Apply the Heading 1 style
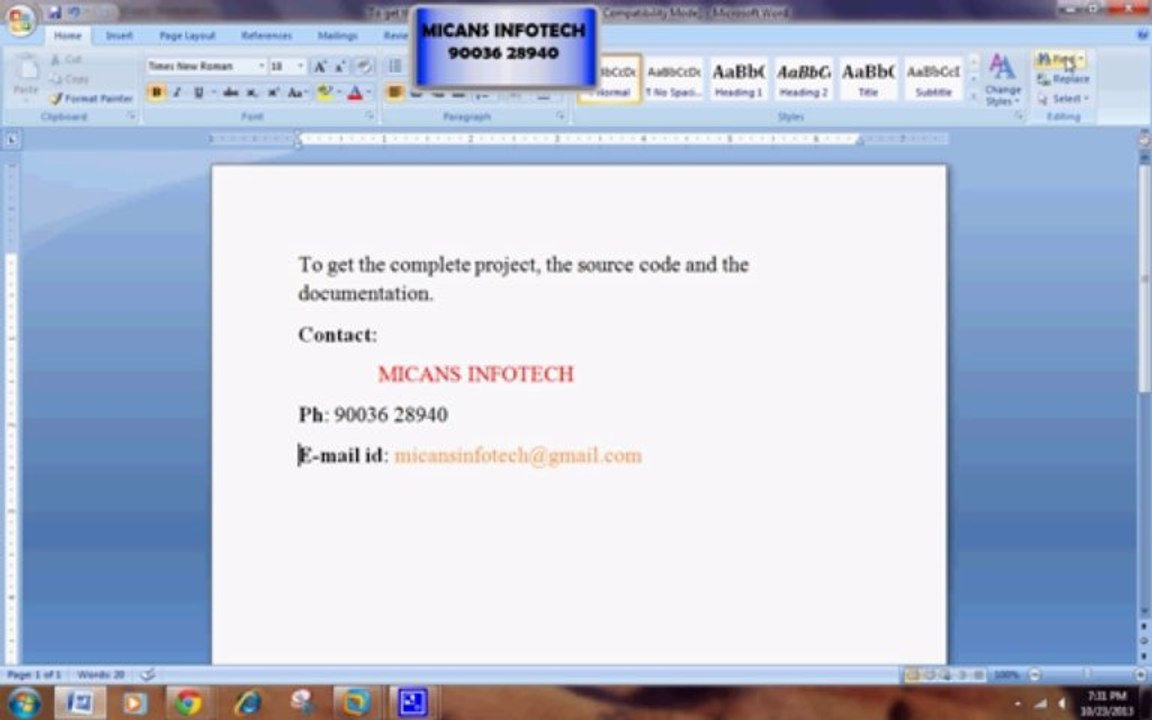1152x720 pixels. 738,79
